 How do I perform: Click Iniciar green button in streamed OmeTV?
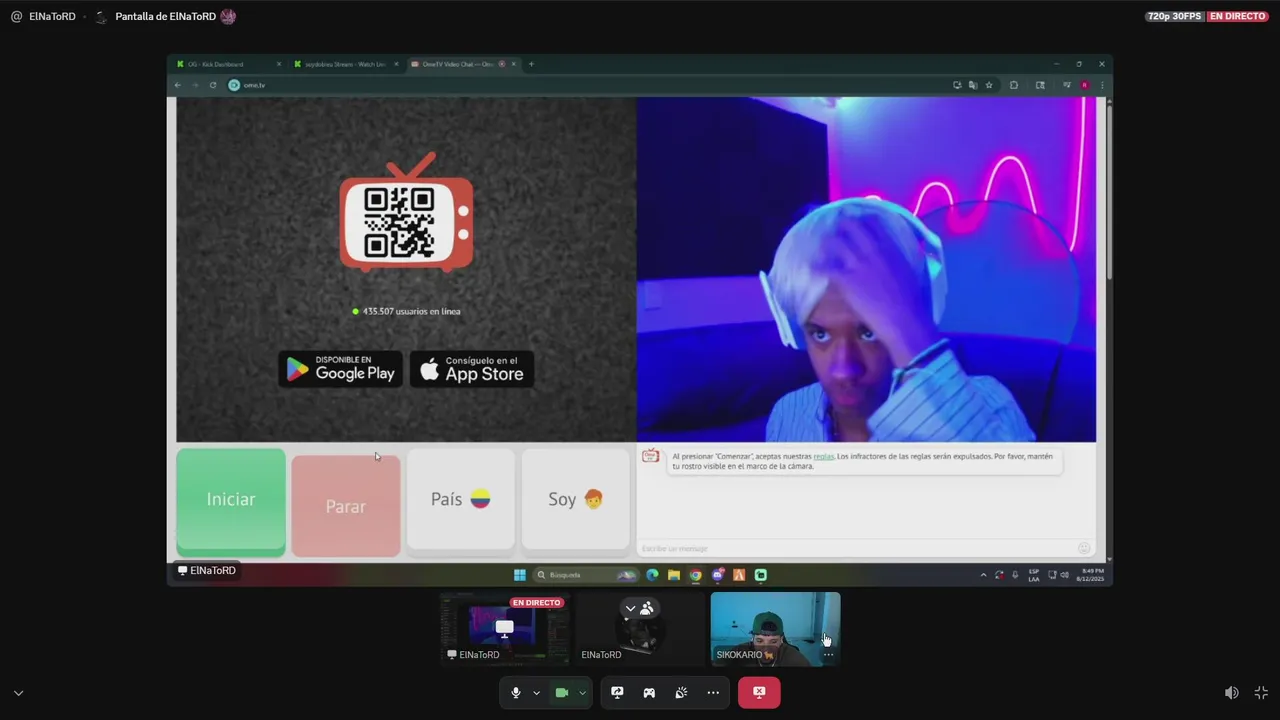pyautogui.click(x=231, y=500)
